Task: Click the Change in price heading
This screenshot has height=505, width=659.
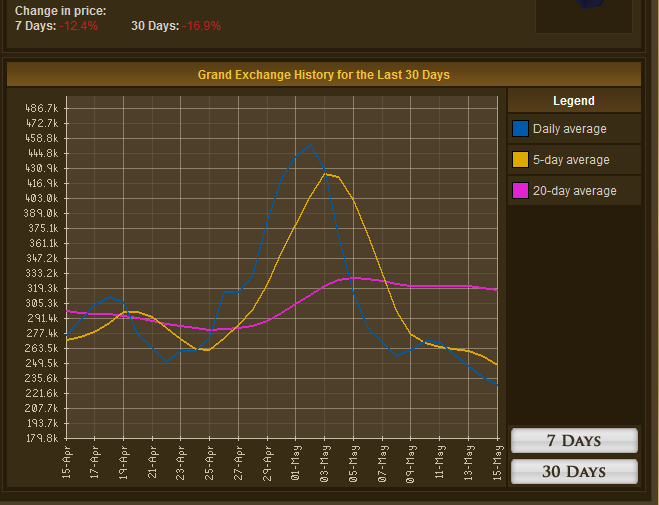Action: point(61,11)
